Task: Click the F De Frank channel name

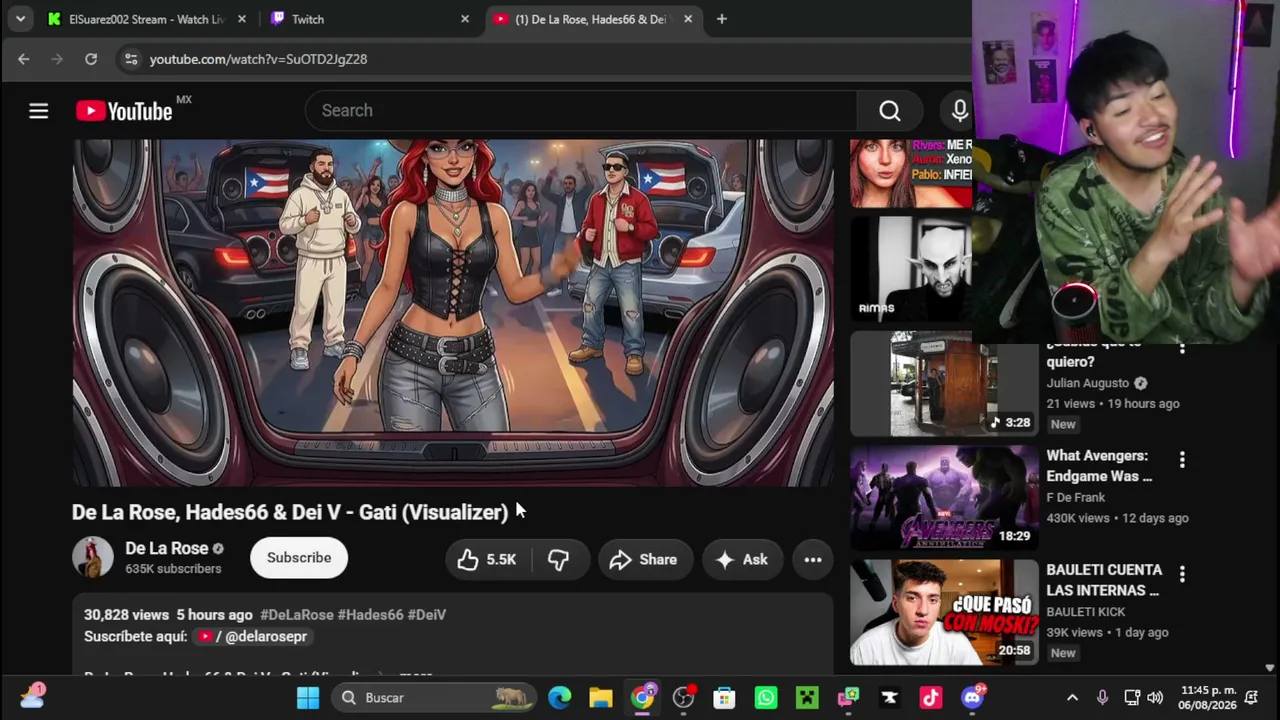Action: 1076,497
